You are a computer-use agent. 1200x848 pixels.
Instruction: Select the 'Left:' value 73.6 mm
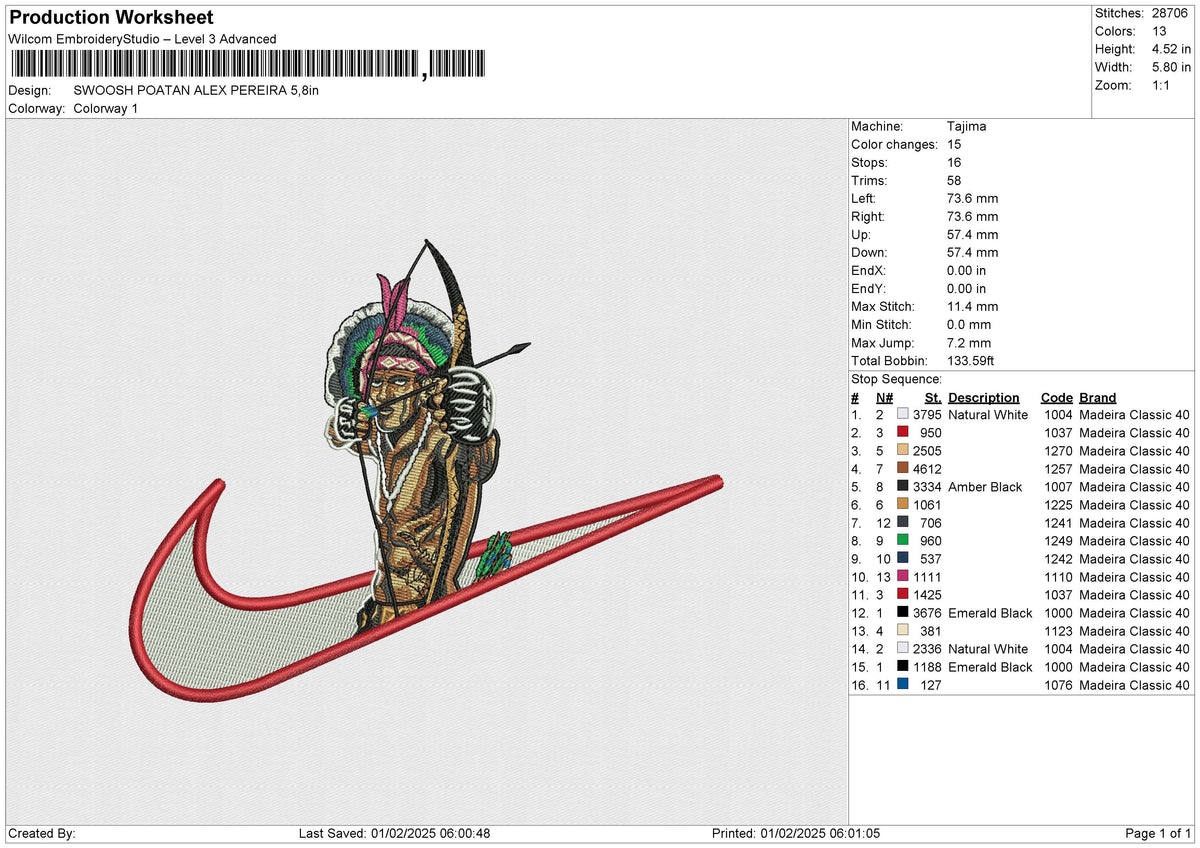click(x=972, y=198)
